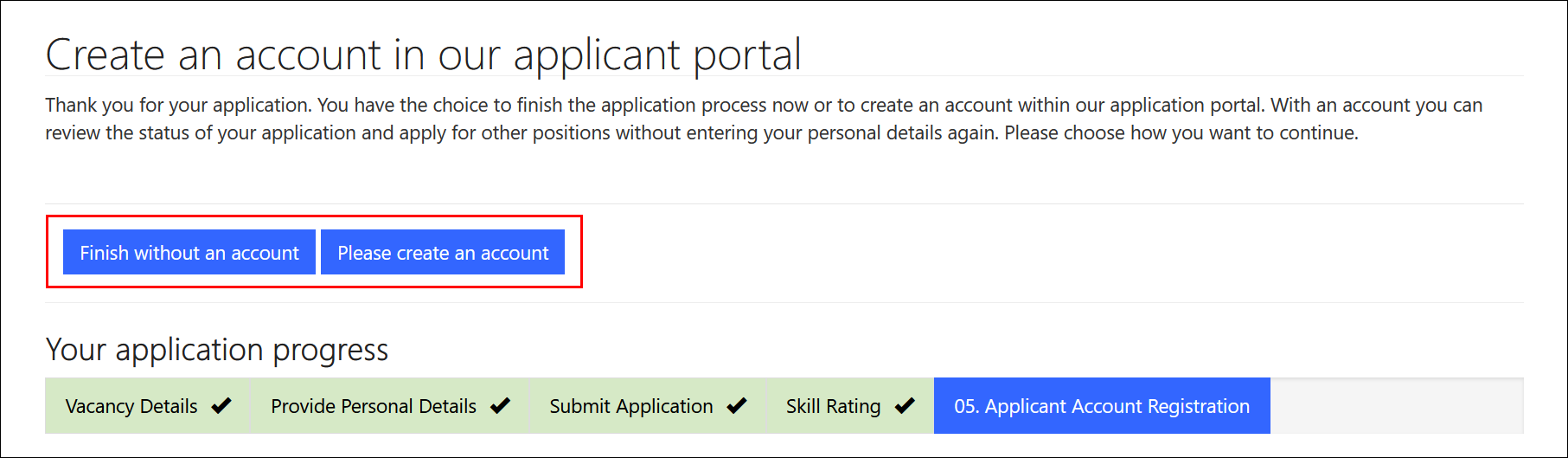Screen dimensions: 1568x458
Task: Open the Provide Personal Details step
Action: 389,406
